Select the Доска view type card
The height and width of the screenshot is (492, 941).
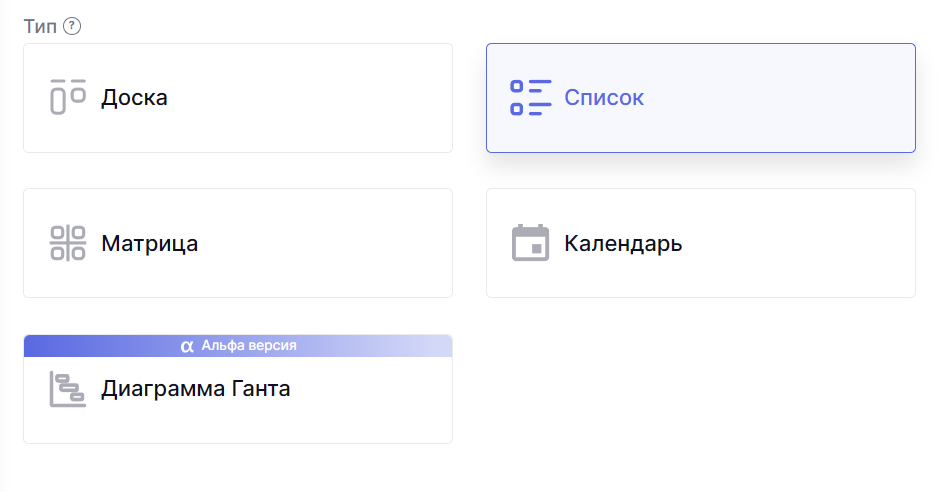tap(238, 98)
